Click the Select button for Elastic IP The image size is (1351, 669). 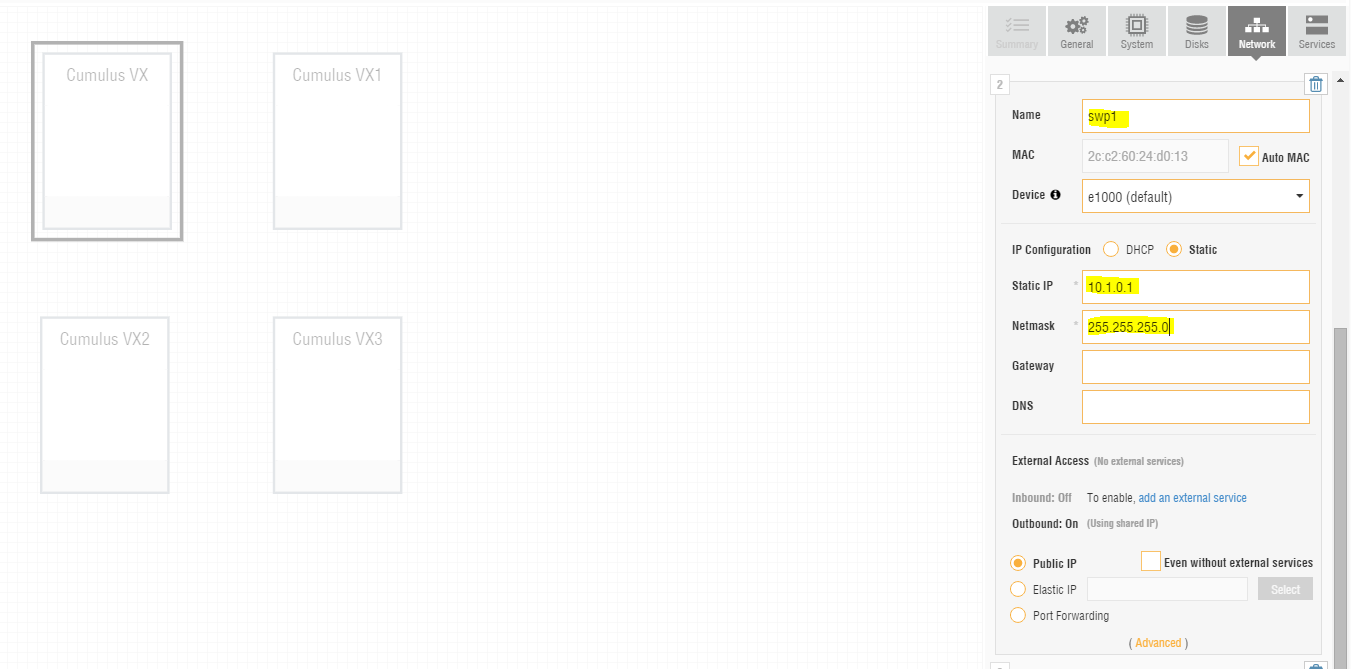(1285, 589)
